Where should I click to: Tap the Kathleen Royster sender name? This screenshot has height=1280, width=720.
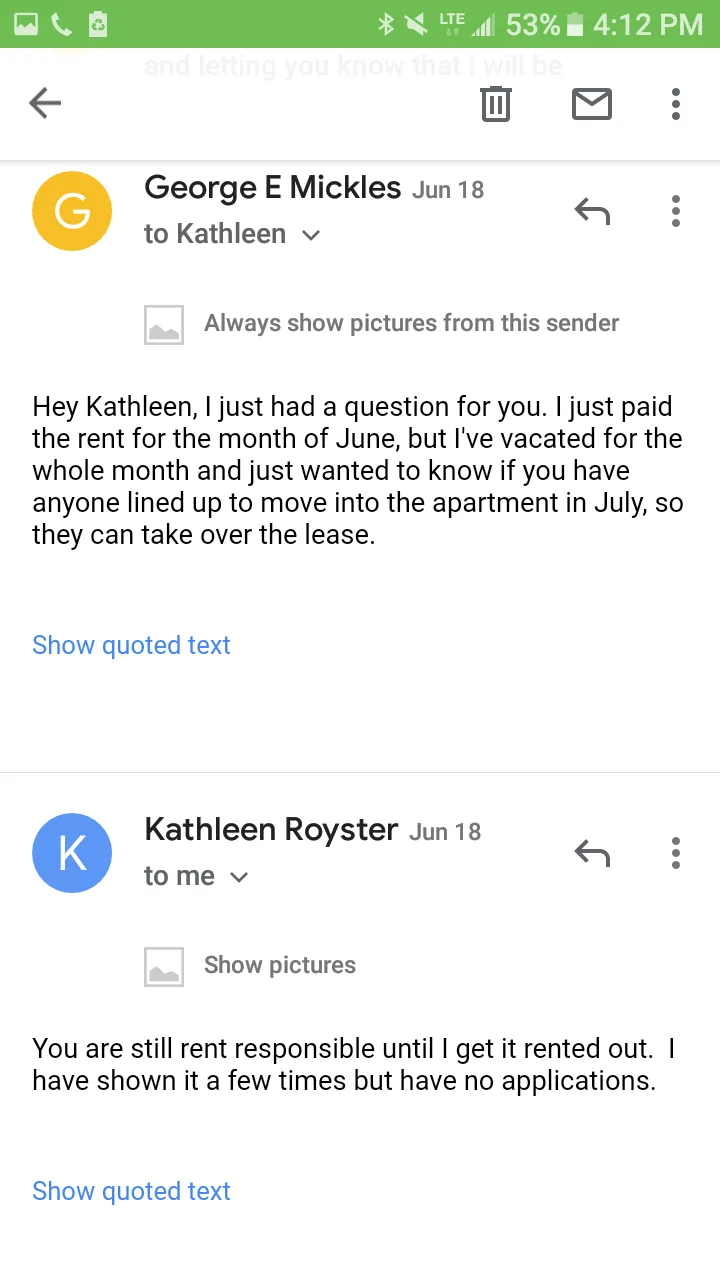point(271,829)
